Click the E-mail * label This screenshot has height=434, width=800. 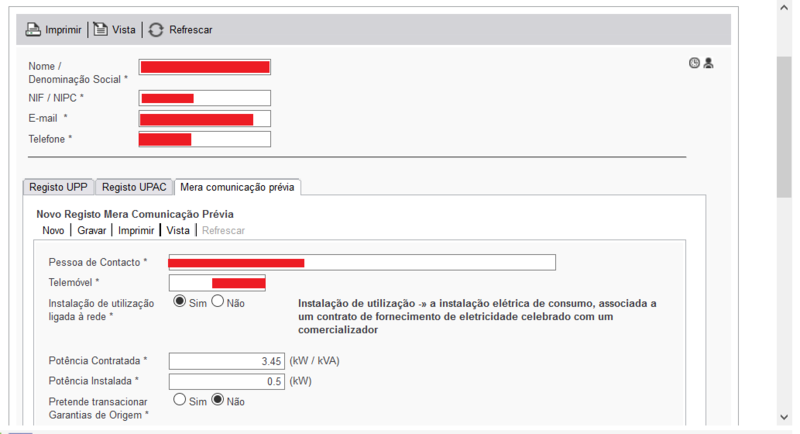[x=48, y=118]
